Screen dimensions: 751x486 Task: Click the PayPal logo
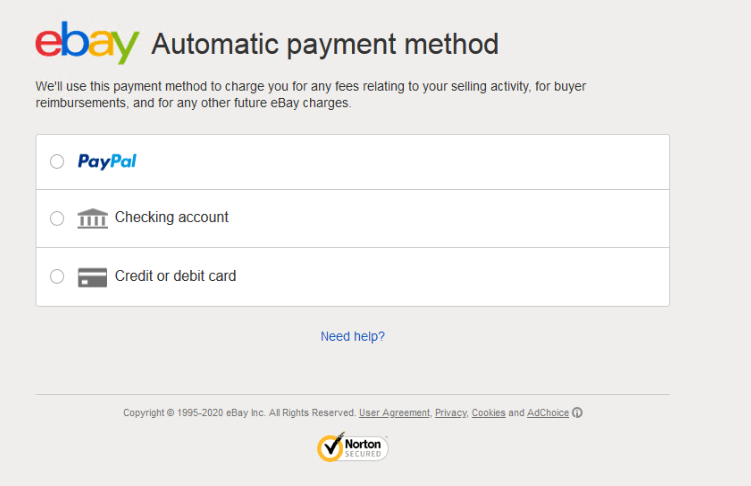click(107, 161)
